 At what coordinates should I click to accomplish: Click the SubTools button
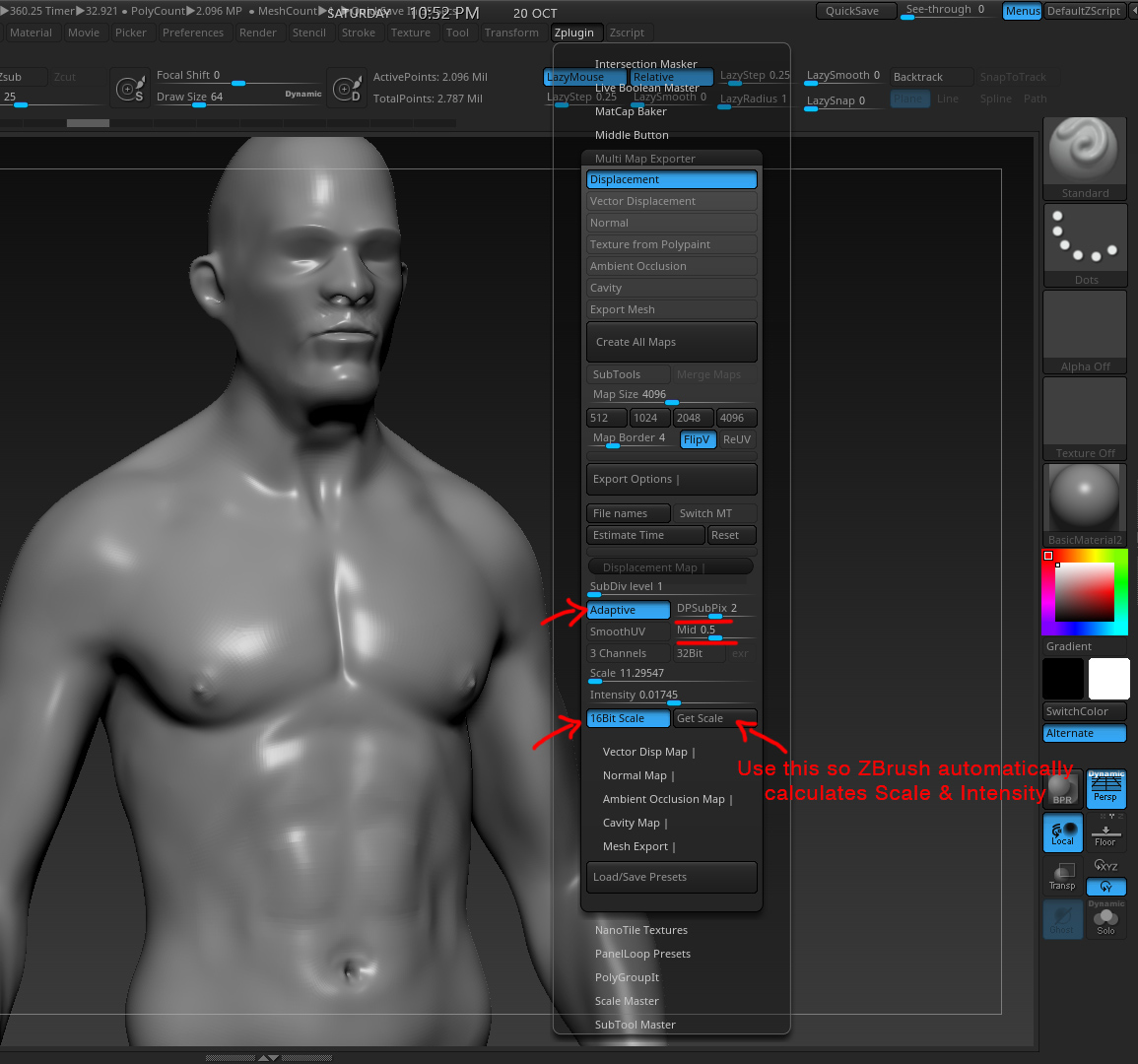[628, 374]
